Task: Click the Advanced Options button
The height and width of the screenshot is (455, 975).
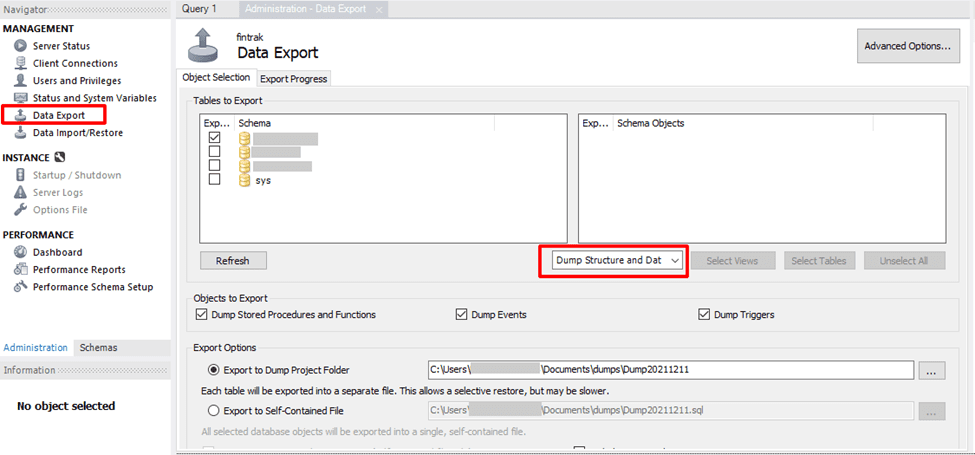Action: point(907,46)
